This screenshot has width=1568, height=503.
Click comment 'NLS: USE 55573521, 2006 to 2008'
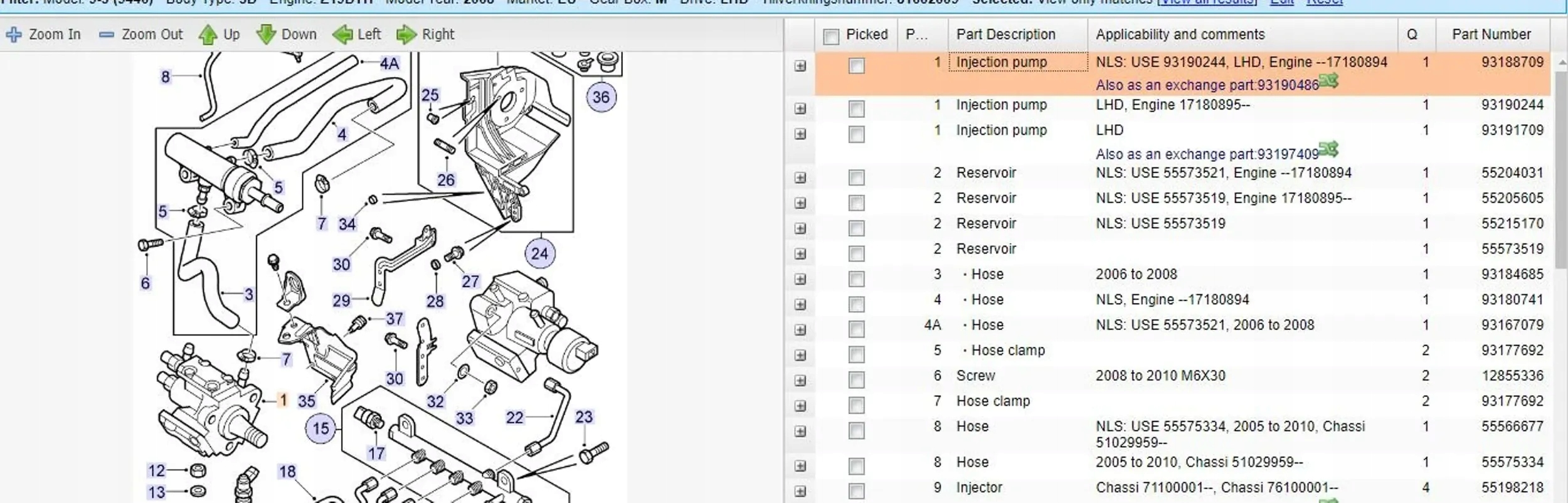[1205, 325]
